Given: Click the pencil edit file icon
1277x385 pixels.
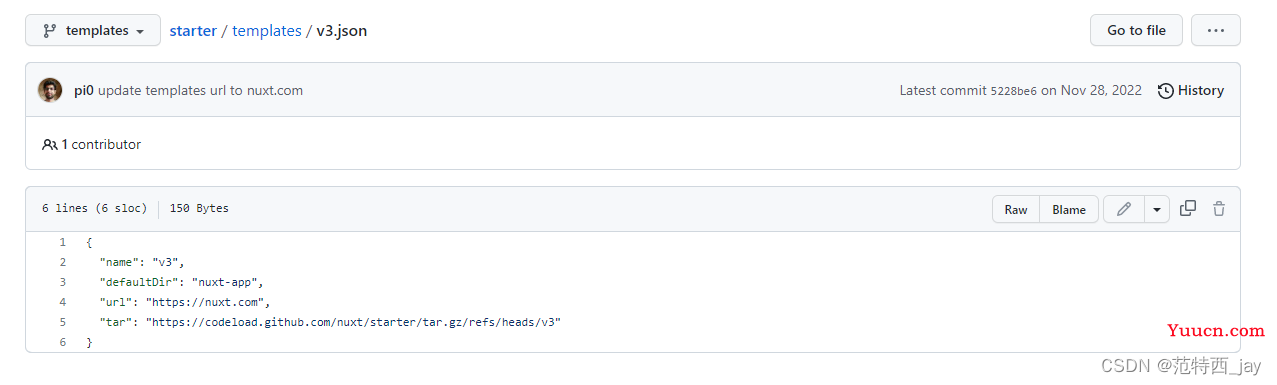Looking at the screenshot, I should (1124, 209).
